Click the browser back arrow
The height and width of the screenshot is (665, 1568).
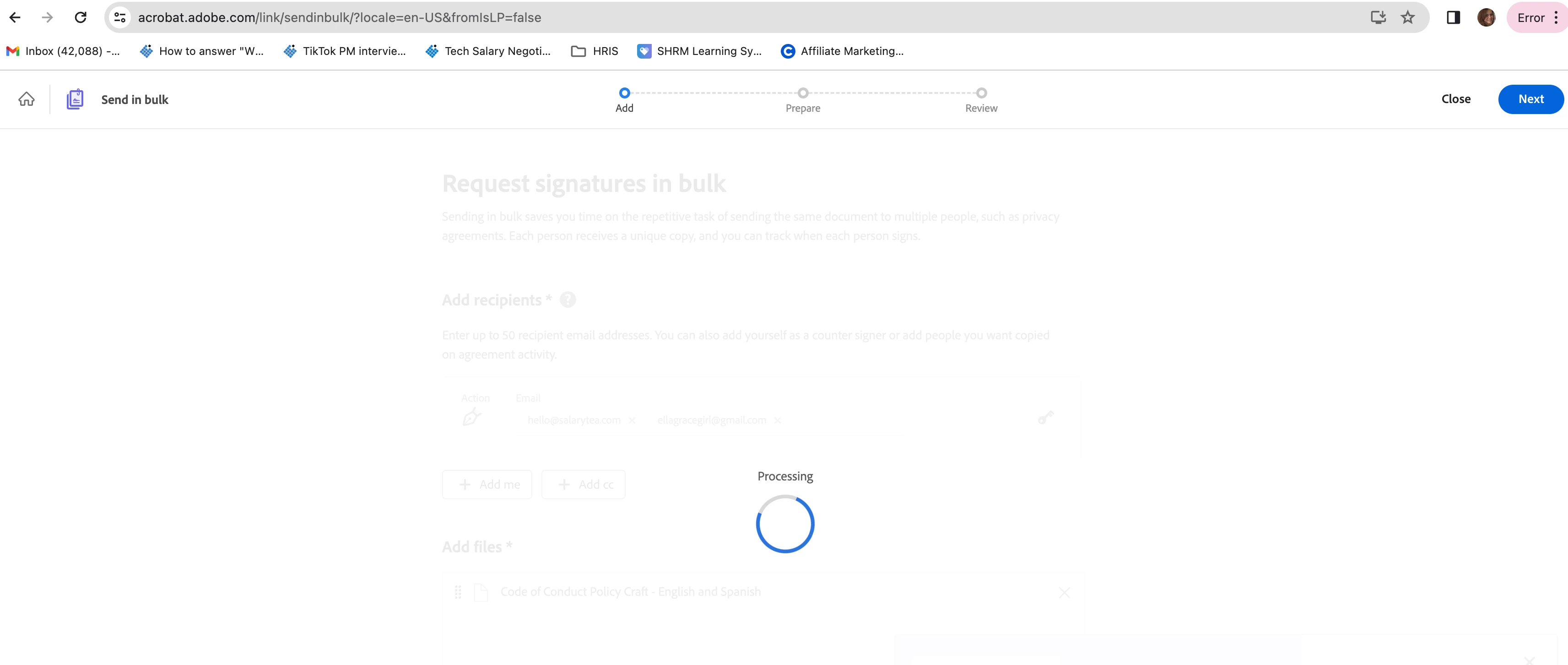click(x=15, y=18)
